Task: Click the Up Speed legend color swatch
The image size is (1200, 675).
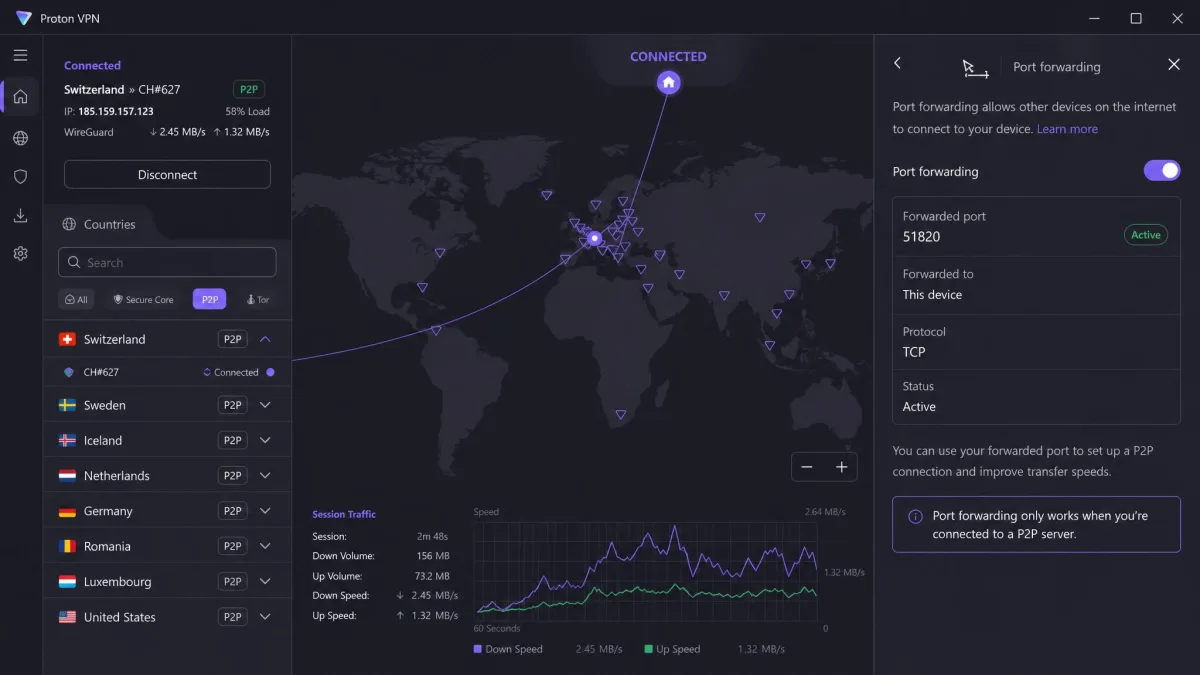Action: point(649,649)
